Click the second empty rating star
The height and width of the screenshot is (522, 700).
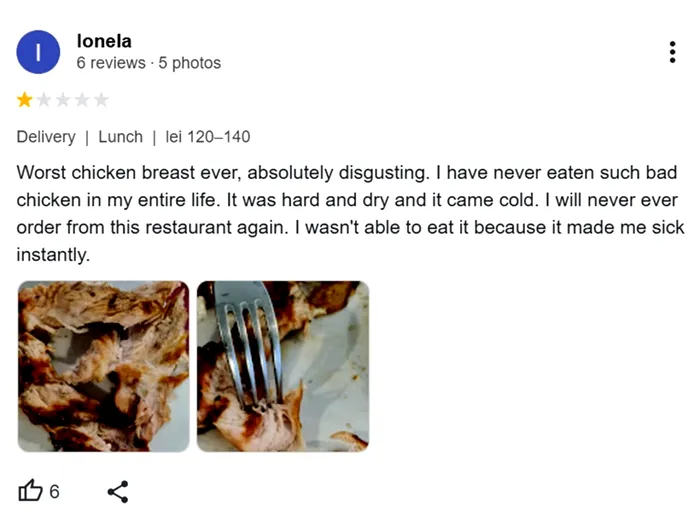43,100
